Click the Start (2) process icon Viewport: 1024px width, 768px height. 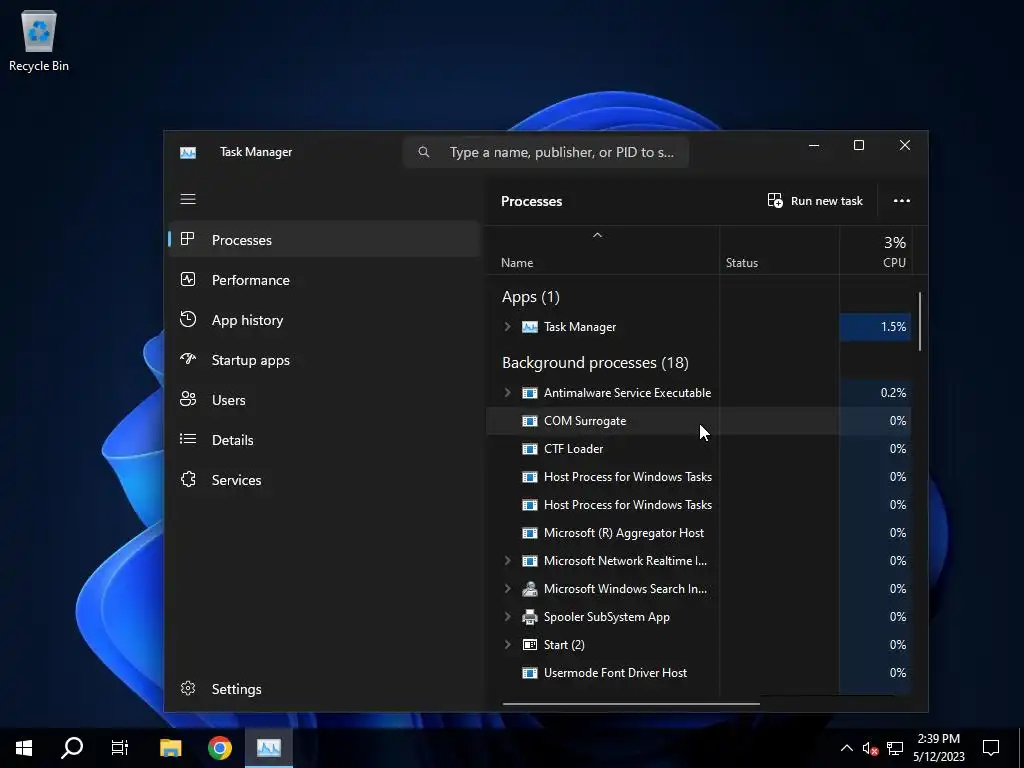click(530, 645)
